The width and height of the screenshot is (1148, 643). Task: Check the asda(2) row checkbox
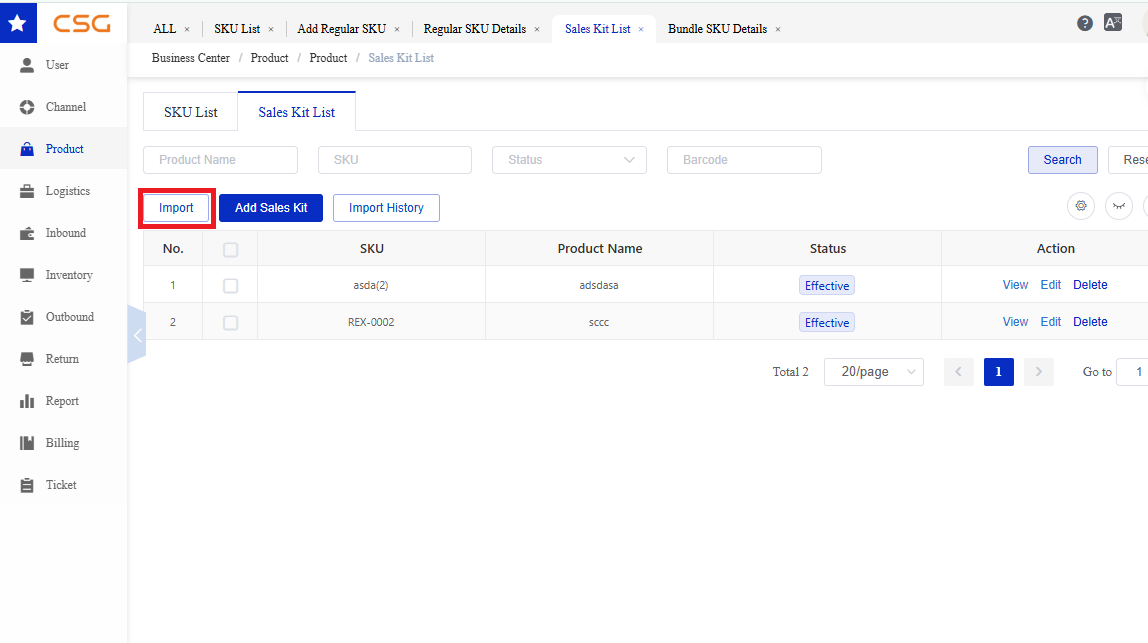[231, 286]
